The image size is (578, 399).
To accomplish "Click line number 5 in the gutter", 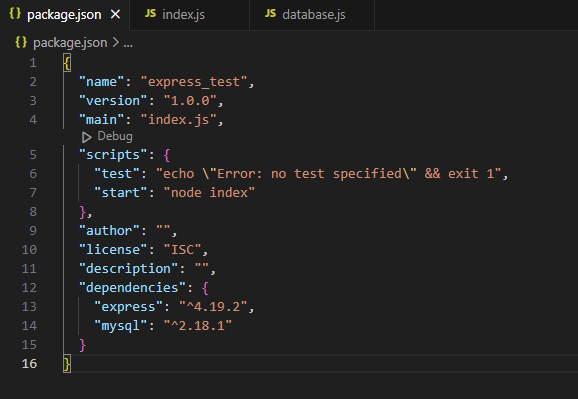I will pos(33,155).
